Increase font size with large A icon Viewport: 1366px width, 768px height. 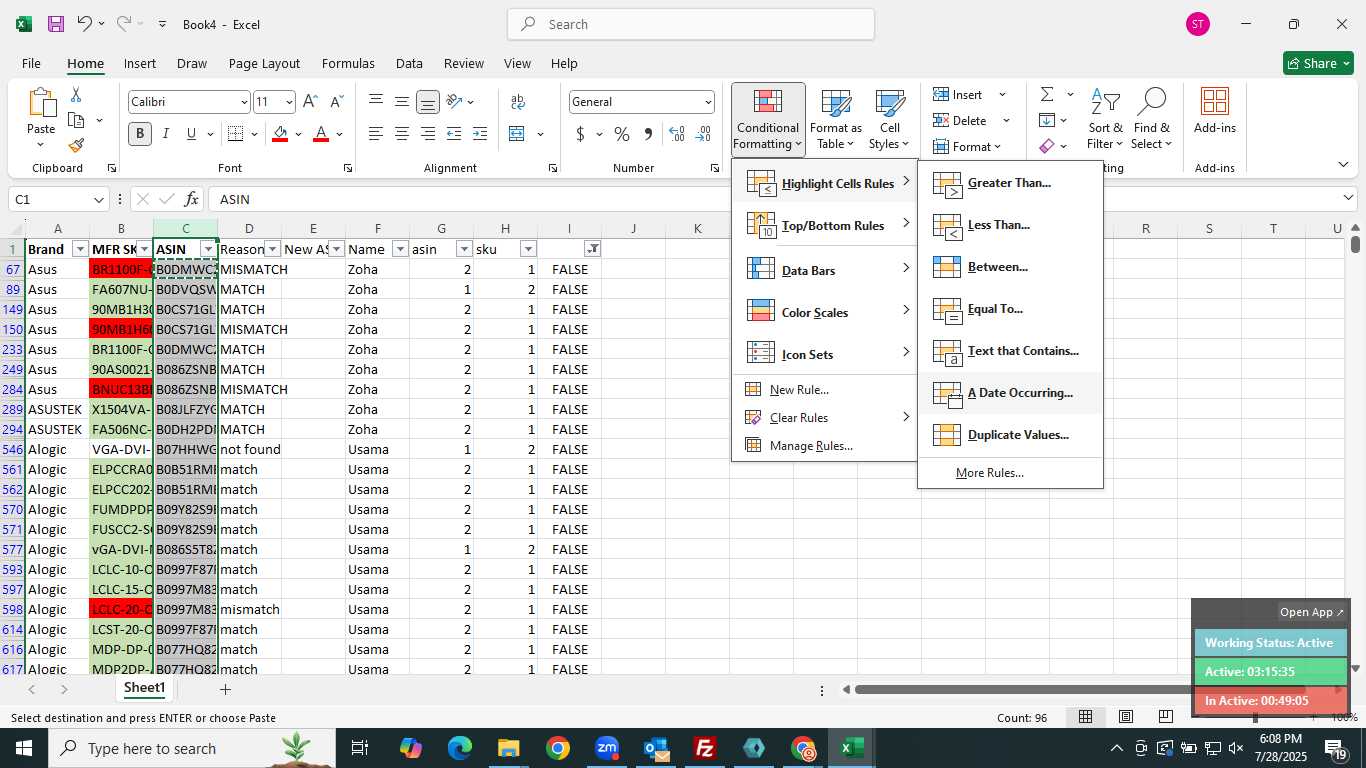pyautogui.click(x=310, y=102)
